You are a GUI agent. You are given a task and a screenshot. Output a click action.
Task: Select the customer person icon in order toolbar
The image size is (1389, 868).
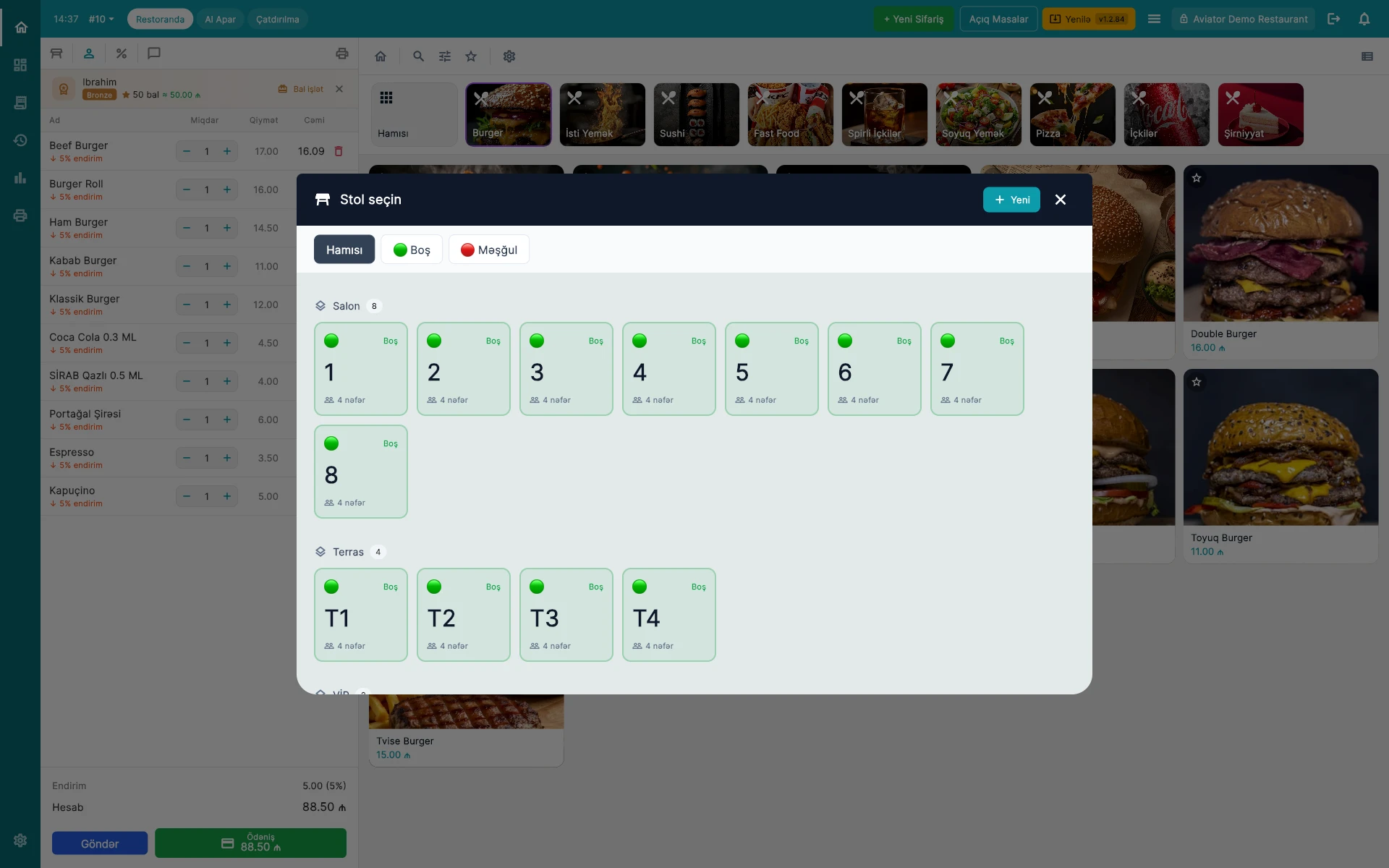click(x=89, y=54)
